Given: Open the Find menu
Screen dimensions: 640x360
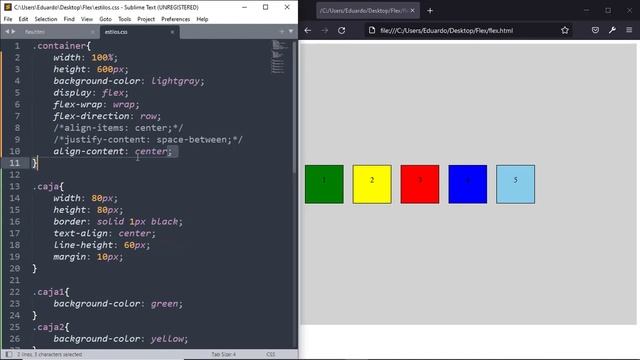Looking at the screenshot, I should point(69,19).
